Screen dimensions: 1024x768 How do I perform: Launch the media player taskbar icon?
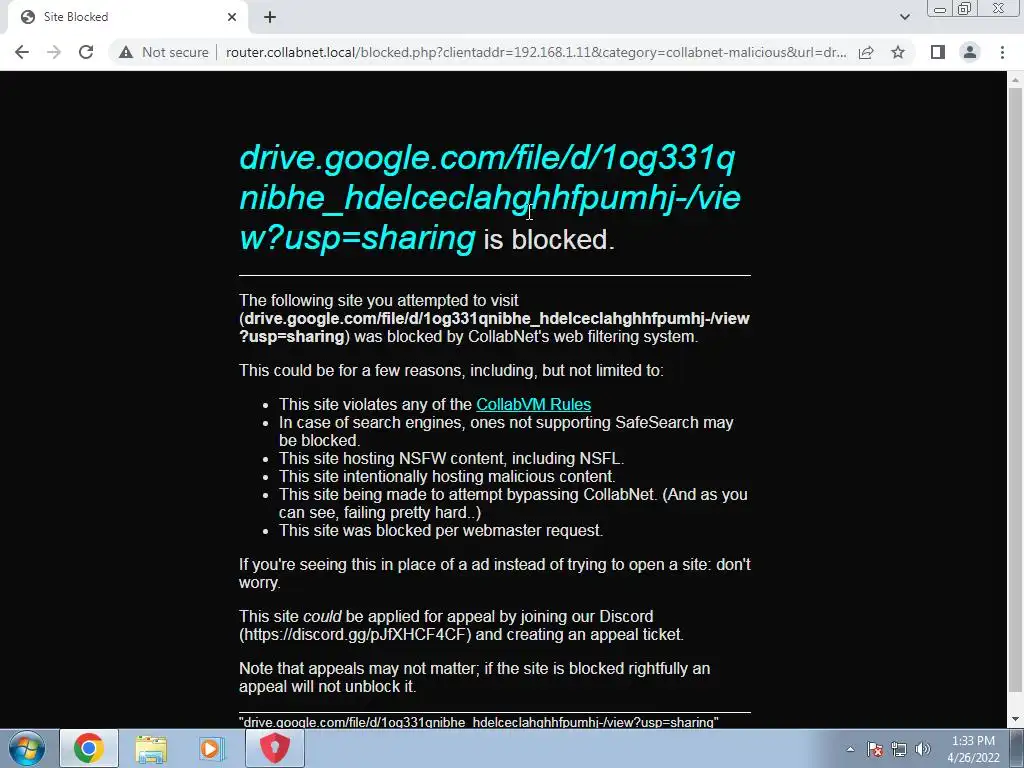(x=211, y=748)
